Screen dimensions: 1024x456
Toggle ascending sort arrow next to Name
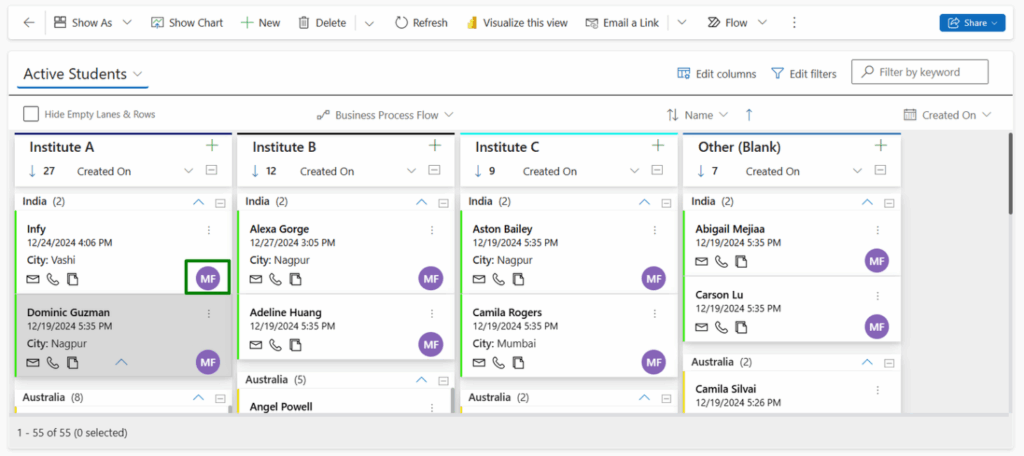pyautogui.click(x=749, y=115)
